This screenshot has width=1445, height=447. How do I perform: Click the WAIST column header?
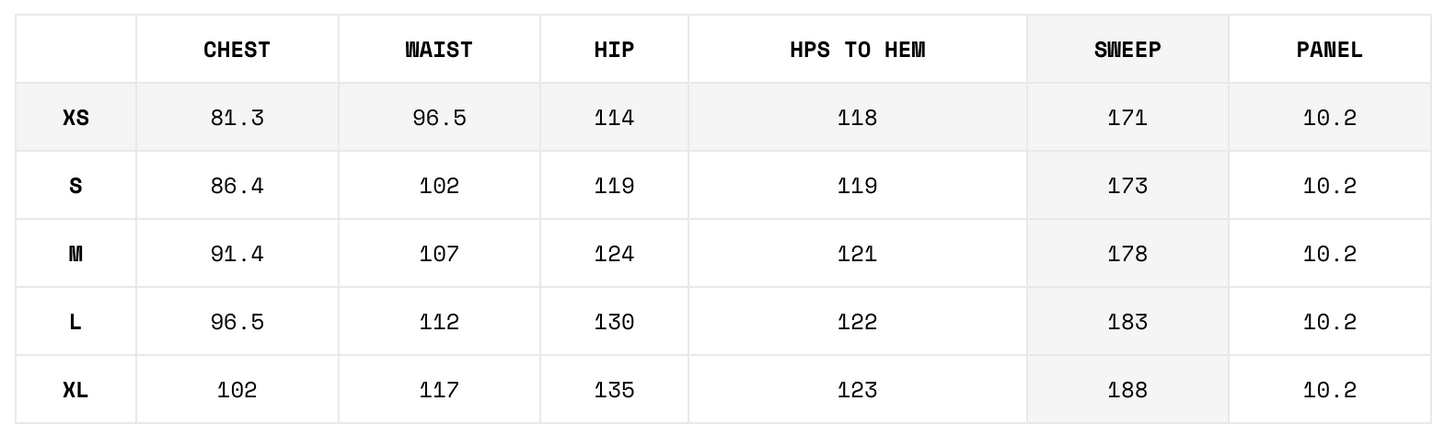pyautogui.click(x=439, y=50)
